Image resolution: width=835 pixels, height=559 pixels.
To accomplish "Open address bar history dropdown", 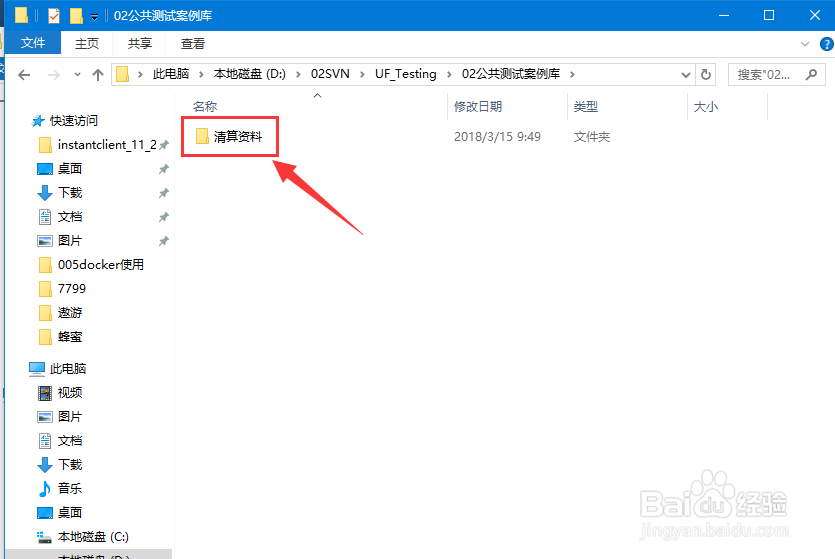I will click(x=686, y=75).
